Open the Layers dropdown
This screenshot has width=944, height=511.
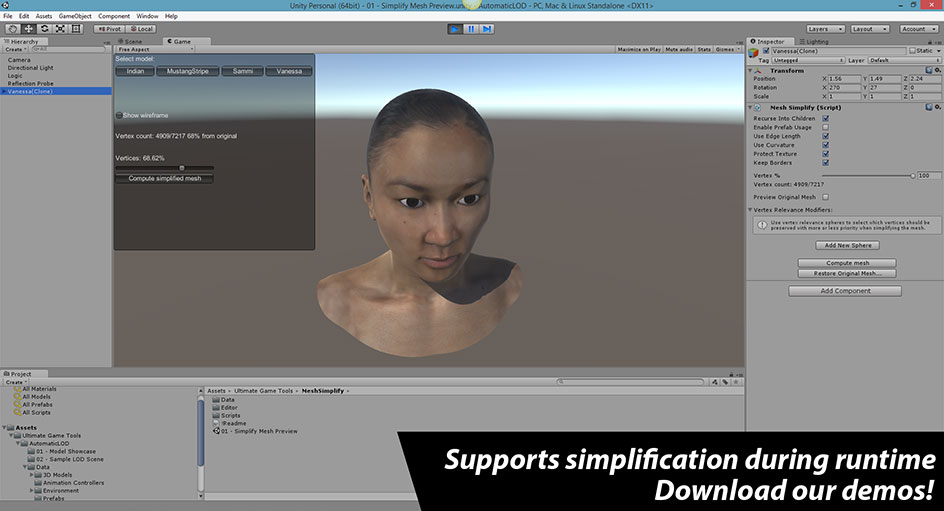click(x=823, y=29)
